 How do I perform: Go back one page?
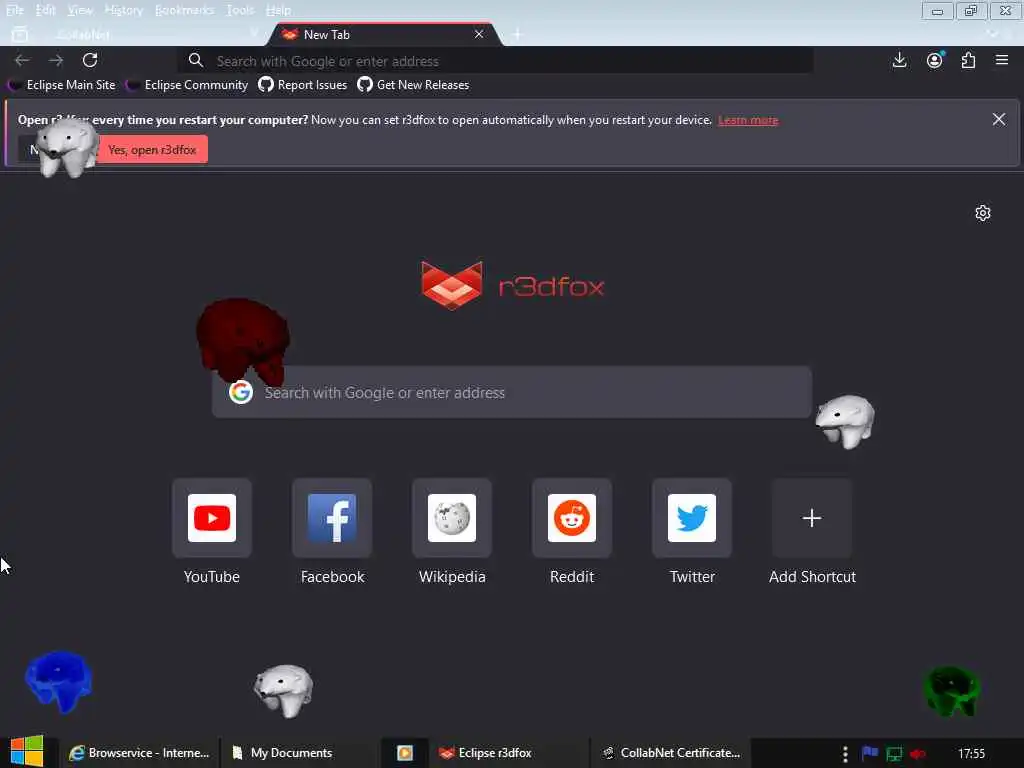(22, 60)
